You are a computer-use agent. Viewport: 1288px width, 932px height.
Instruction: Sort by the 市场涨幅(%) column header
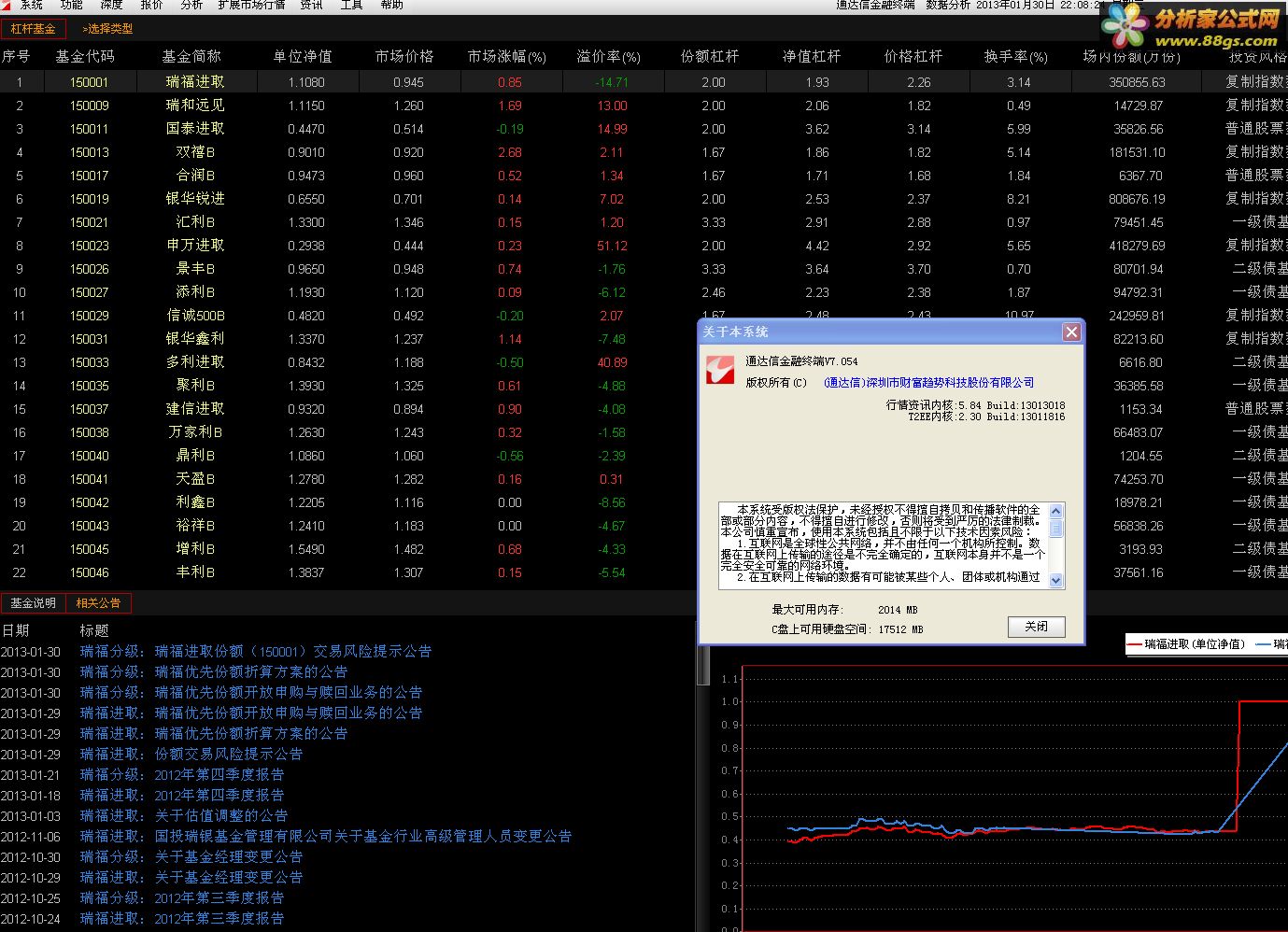507,57
